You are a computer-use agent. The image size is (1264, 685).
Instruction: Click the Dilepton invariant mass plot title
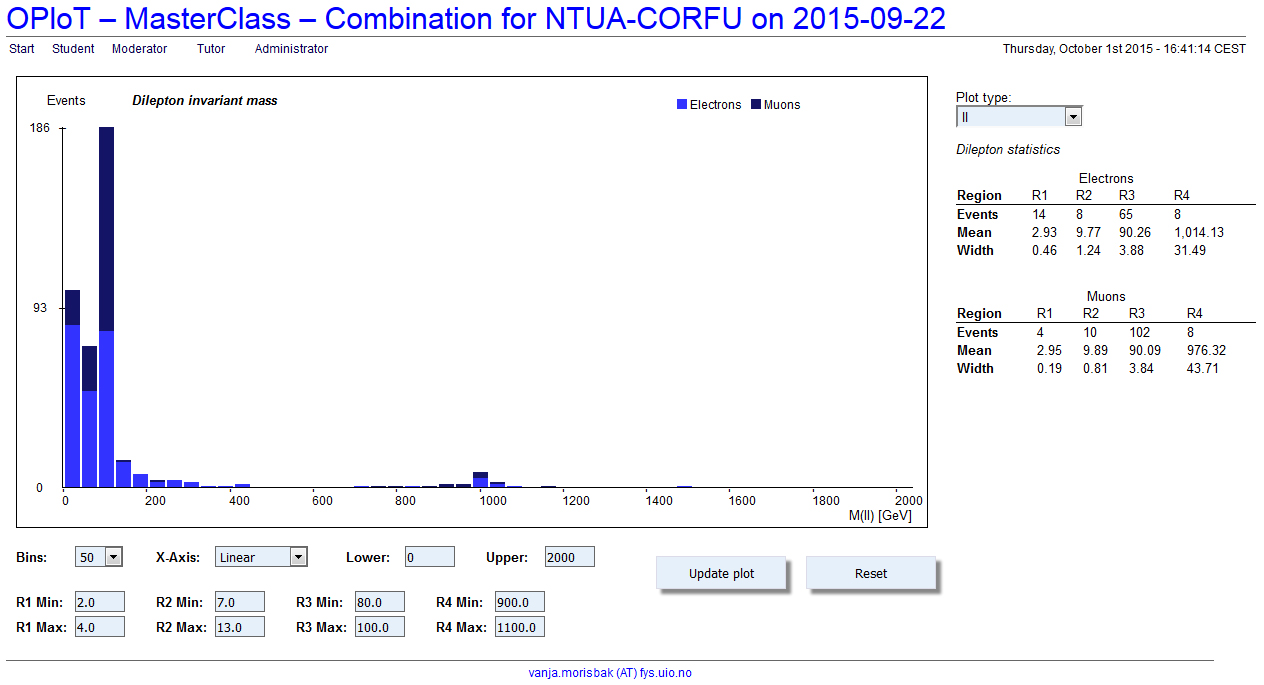coord(205,101)
